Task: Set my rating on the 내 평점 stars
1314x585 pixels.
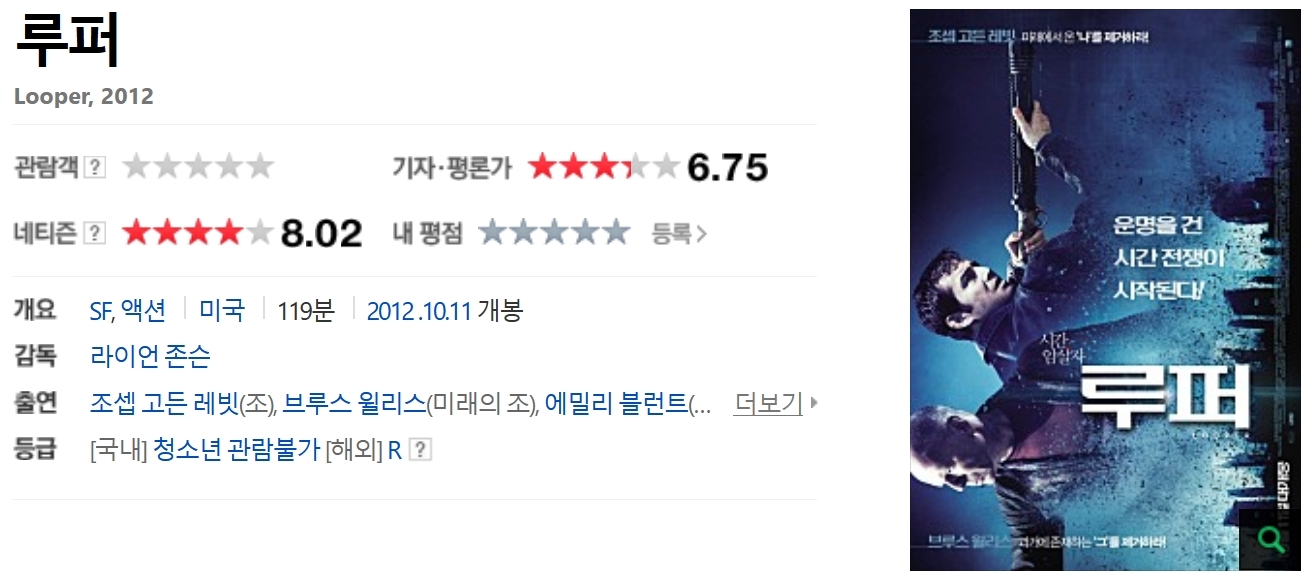Action: pyautogui.click(x=554, y=233)
